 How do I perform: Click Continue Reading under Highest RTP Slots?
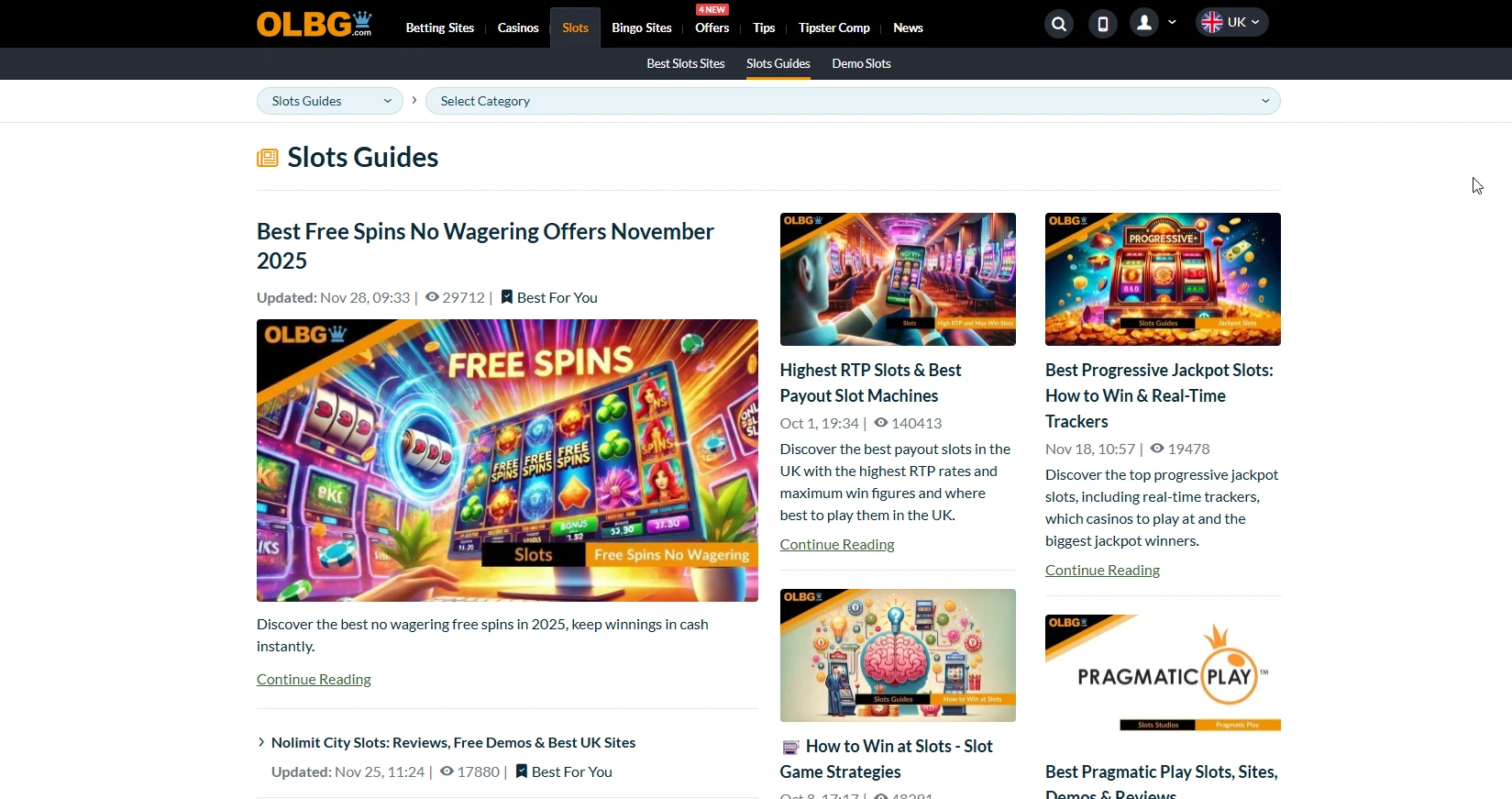(836, 544)
